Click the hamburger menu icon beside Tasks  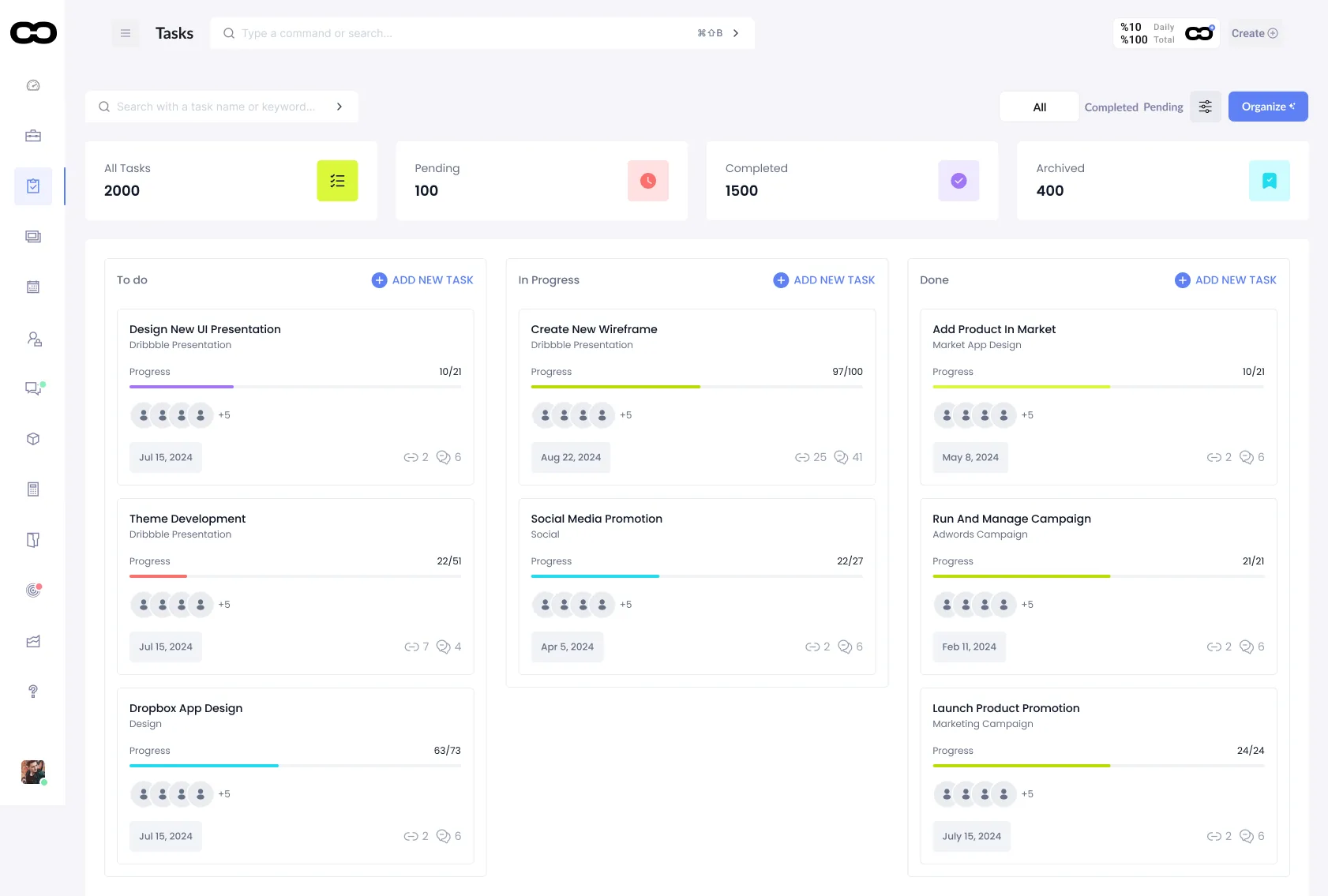click(125, 33)
